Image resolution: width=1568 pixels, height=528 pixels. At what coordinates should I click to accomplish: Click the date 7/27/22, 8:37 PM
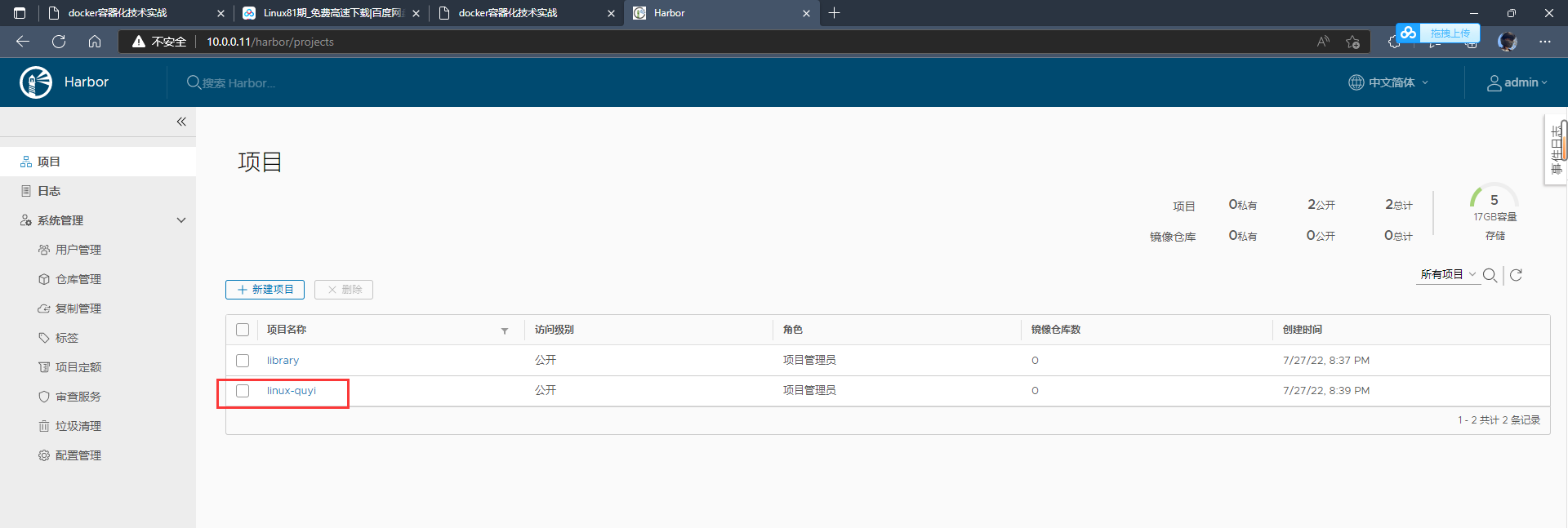[1326, 361]
